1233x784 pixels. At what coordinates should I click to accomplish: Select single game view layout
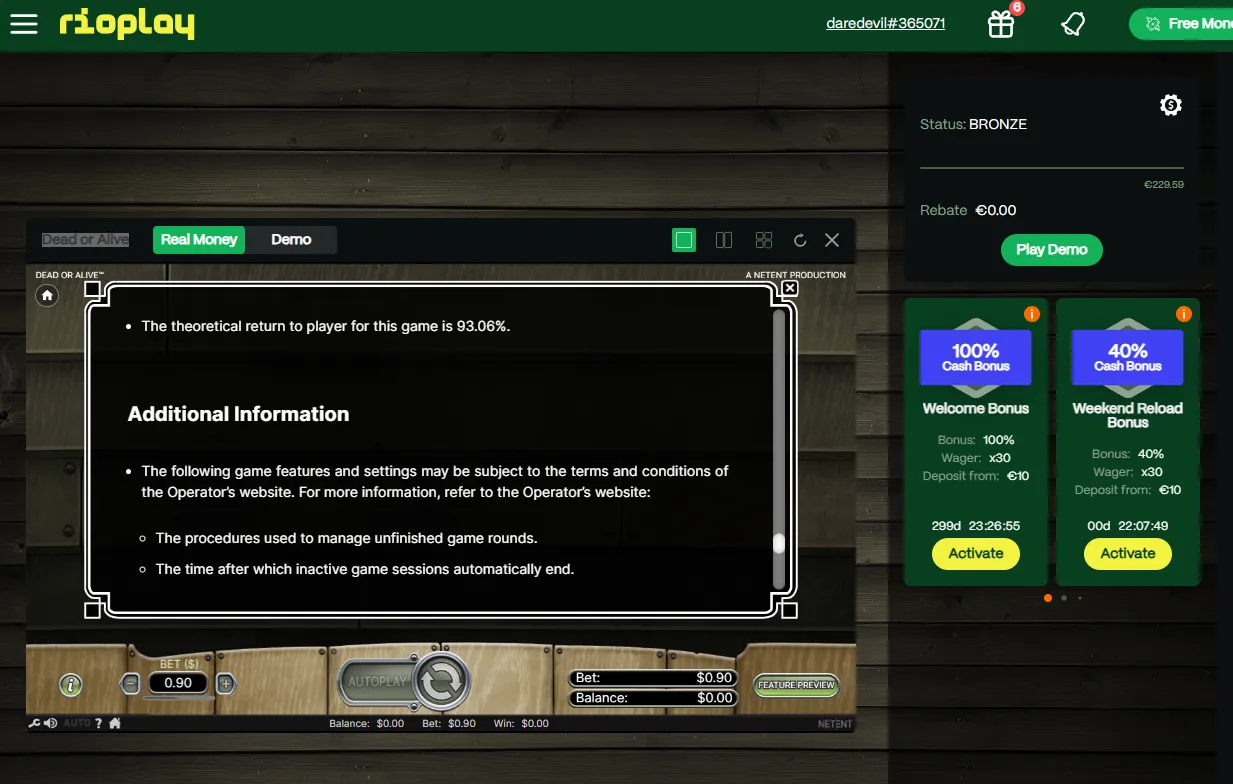point(684,240)
